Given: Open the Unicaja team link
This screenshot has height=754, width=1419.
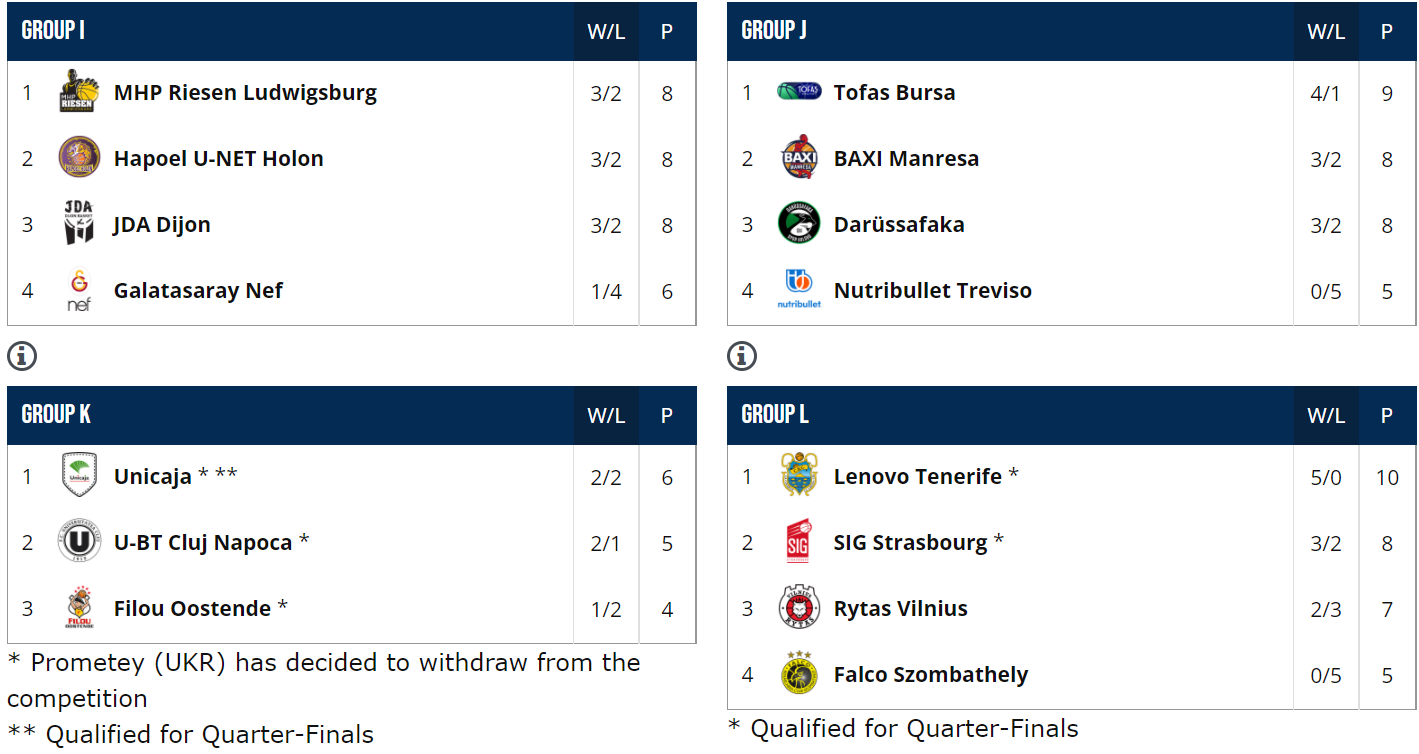Looking at the screenshot, I should [152, 477].
